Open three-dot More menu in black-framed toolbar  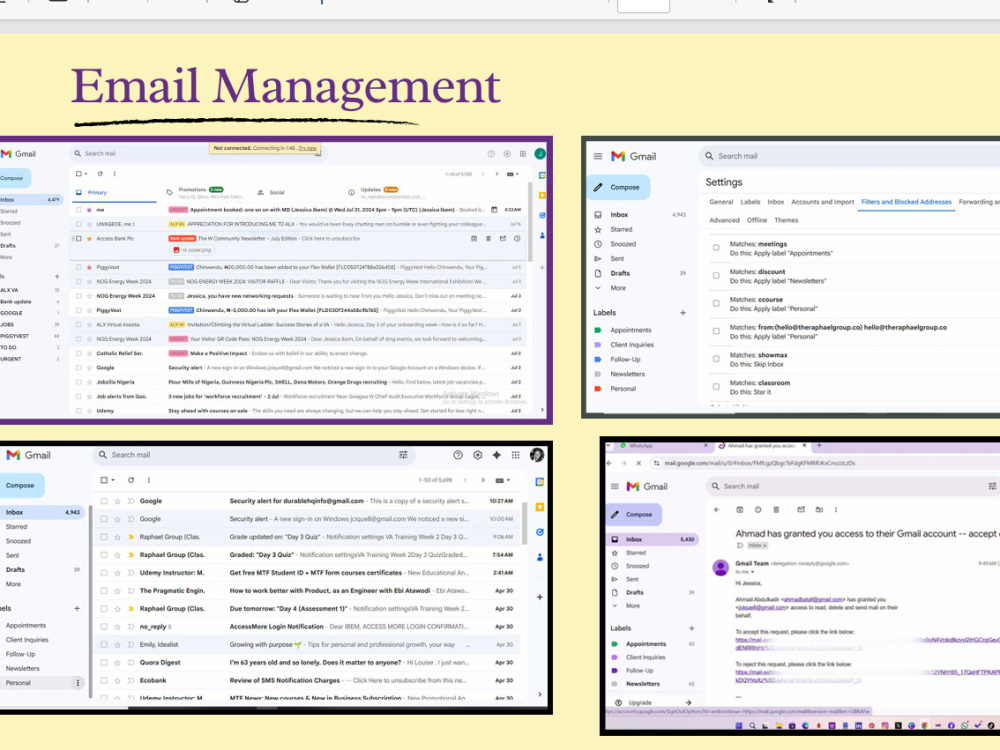[149, 480]
